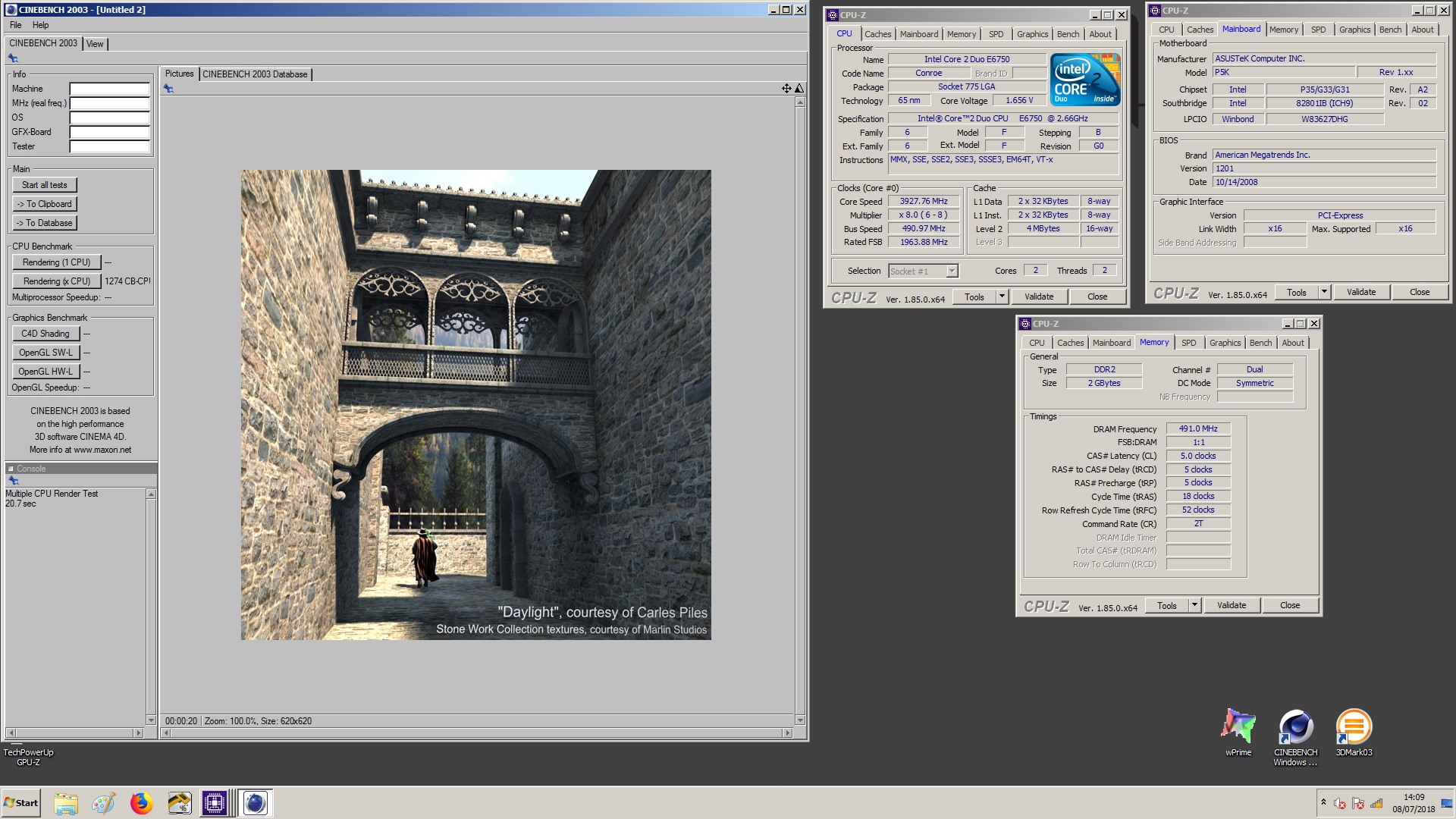Run Rendering (1 CPU) benchmark
The height and width of the screenshot is (819, 1456).
(57, 262)
